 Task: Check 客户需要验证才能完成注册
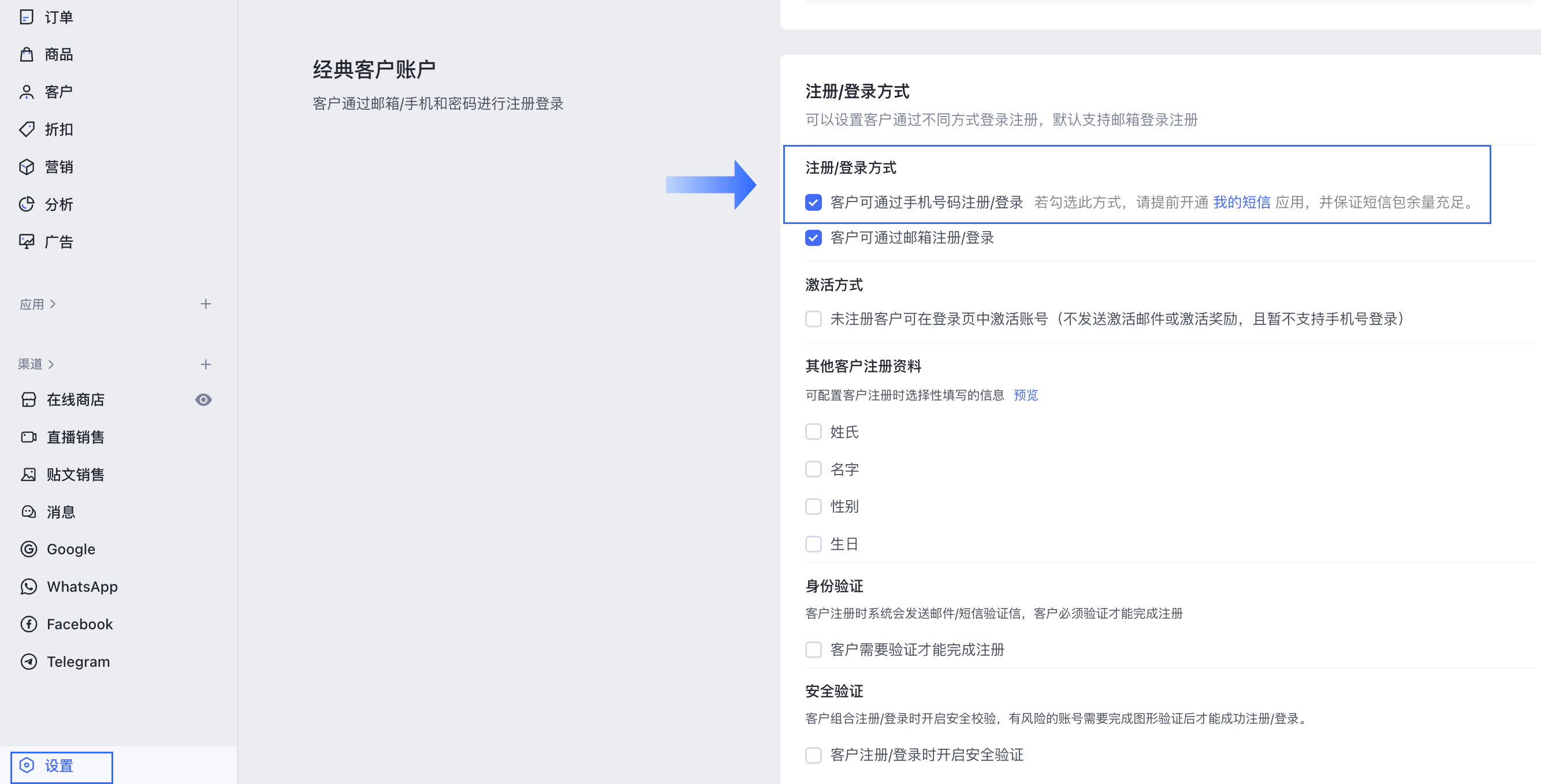[x=813, y=650]
